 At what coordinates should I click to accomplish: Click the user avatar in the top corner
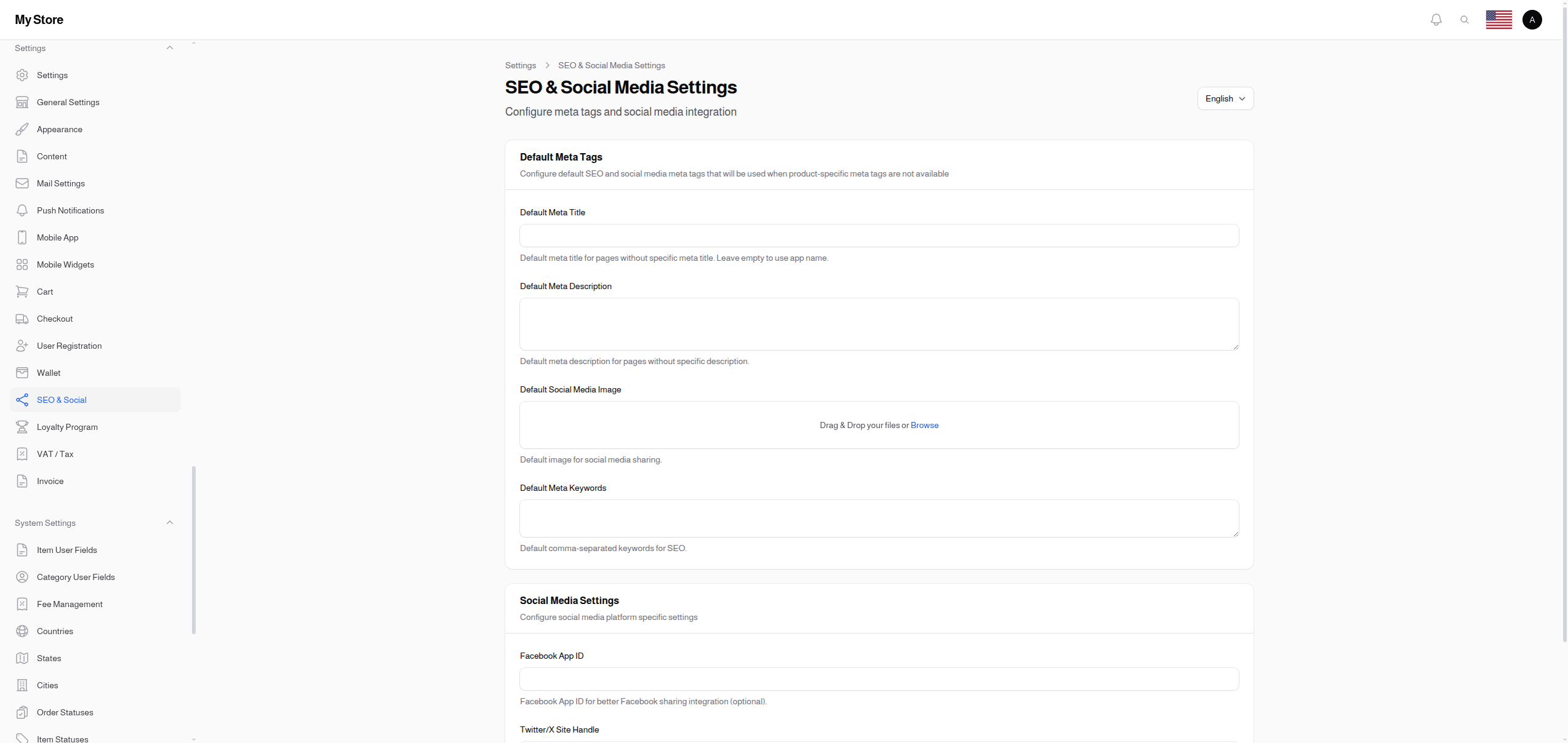(x=1532, y=19)
